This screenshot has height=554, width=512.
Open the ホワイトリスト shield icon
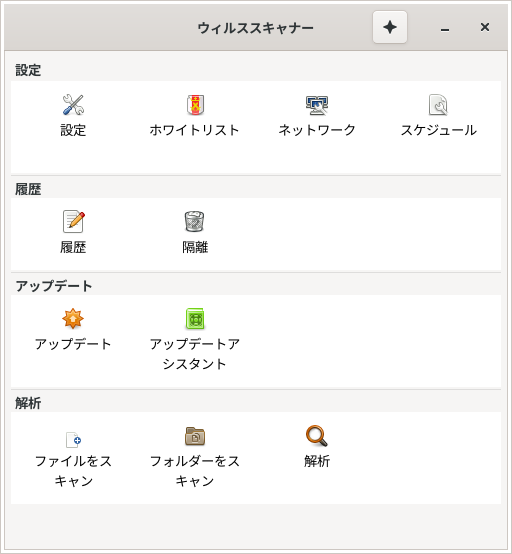tap(195, 105)
